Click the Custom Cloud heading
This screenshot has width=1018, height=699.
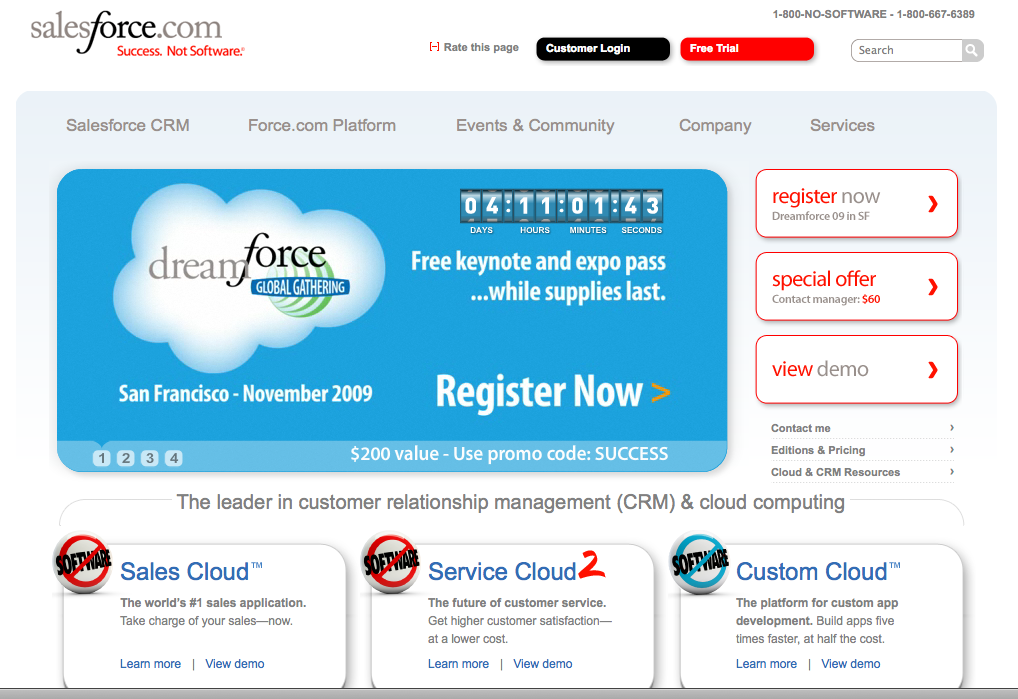pyautogui.click(x=818, y=572)
